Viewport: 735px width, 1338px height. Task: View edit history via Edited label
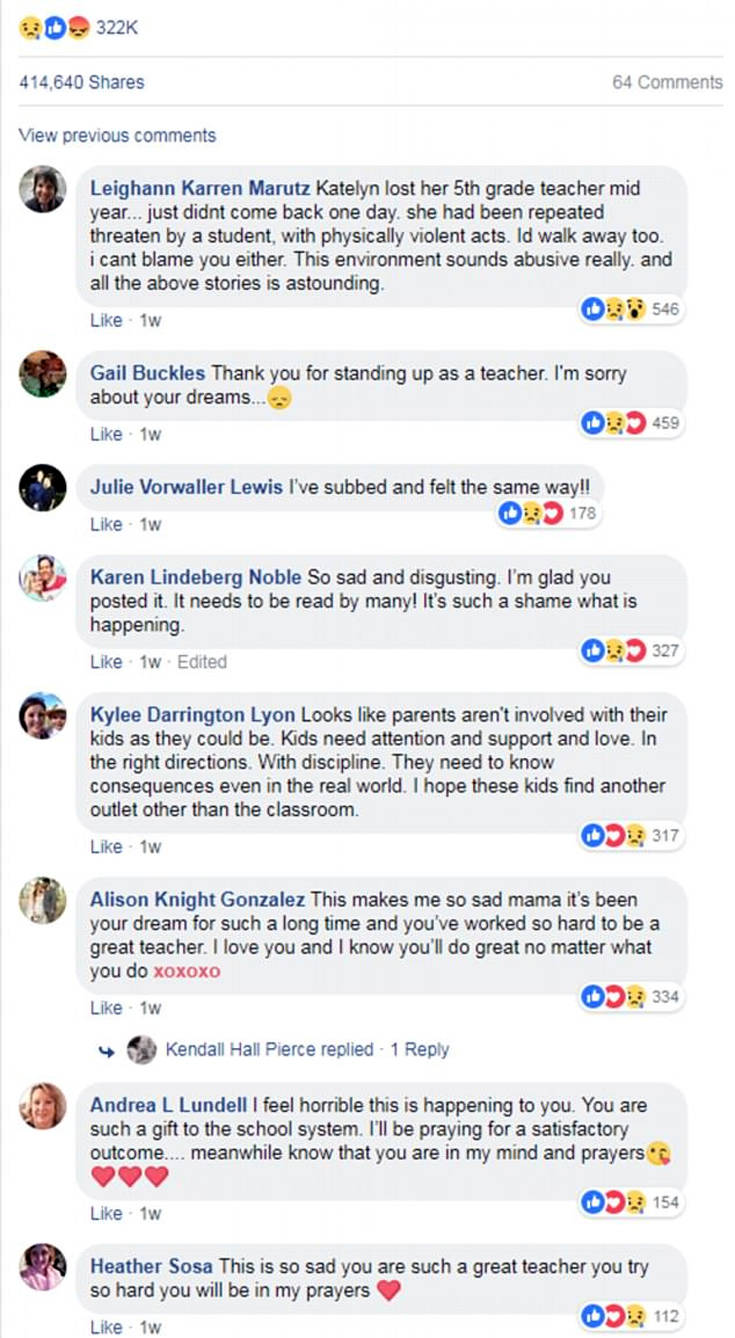pos(202,662)
